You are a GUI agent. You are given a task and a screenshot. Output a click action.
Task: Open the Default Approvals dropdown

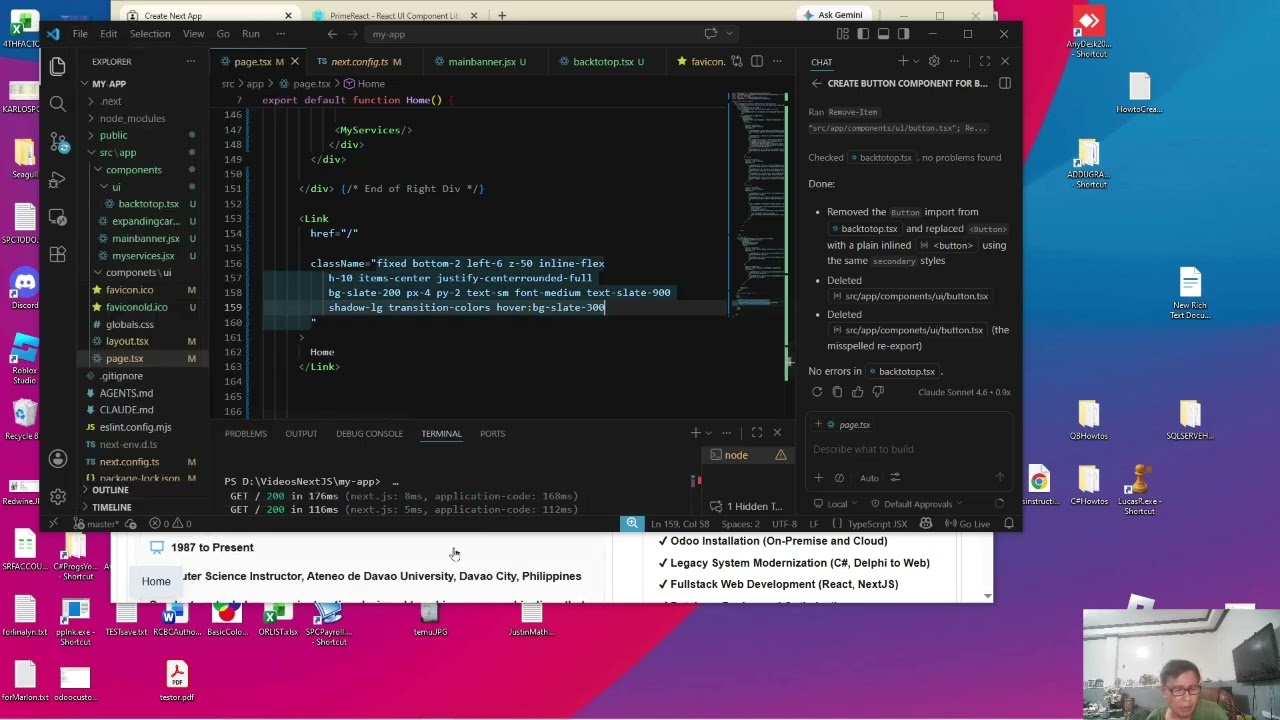coord(917,504)
